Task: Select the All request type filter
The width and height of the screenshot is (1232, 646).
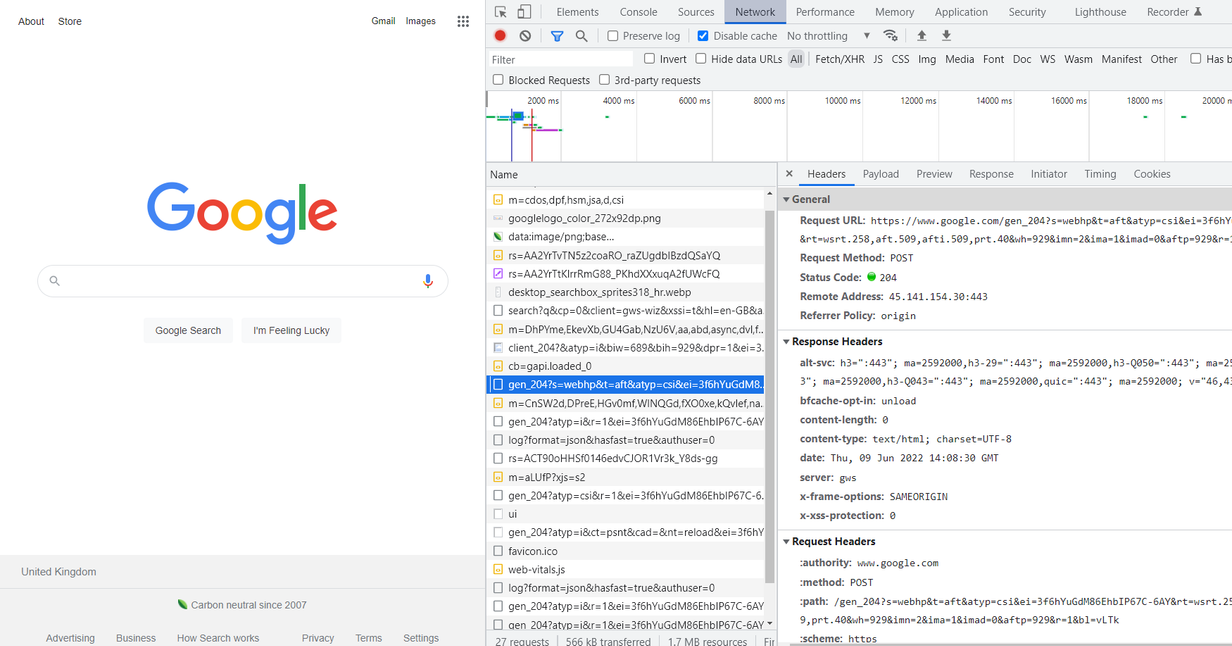Action: click(x=796, y=59)
